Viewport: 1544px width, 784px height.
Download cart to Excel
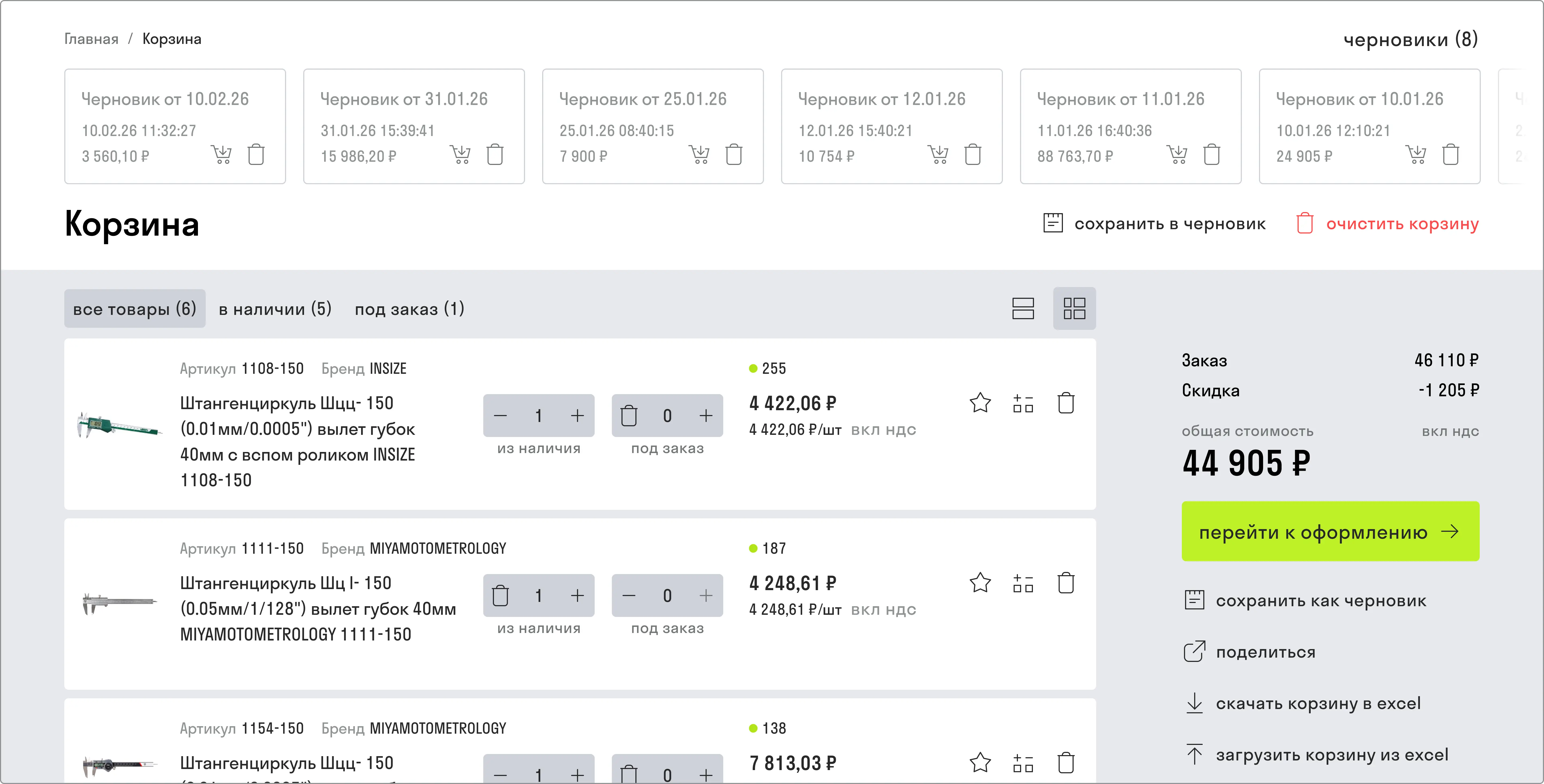[x=1303, y=703]
